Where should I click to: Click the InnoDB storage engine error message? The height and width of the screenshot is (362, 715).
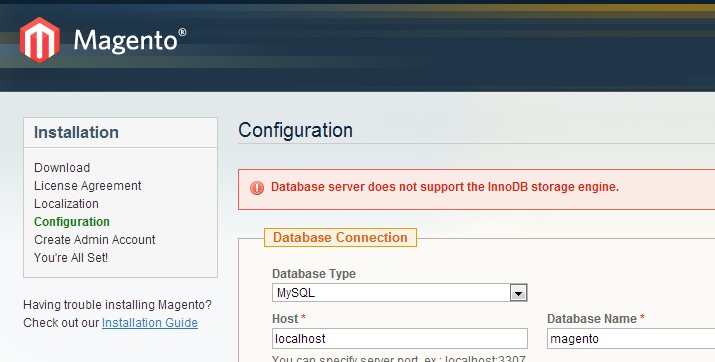(x=445, y=187)
